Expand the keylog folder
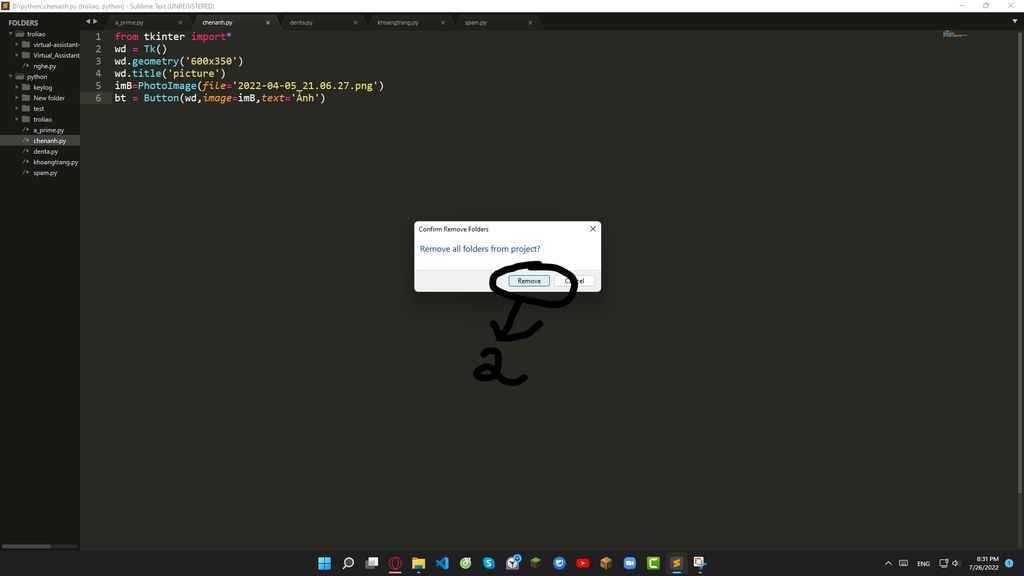1024x576 pixels. coord(17,87)
